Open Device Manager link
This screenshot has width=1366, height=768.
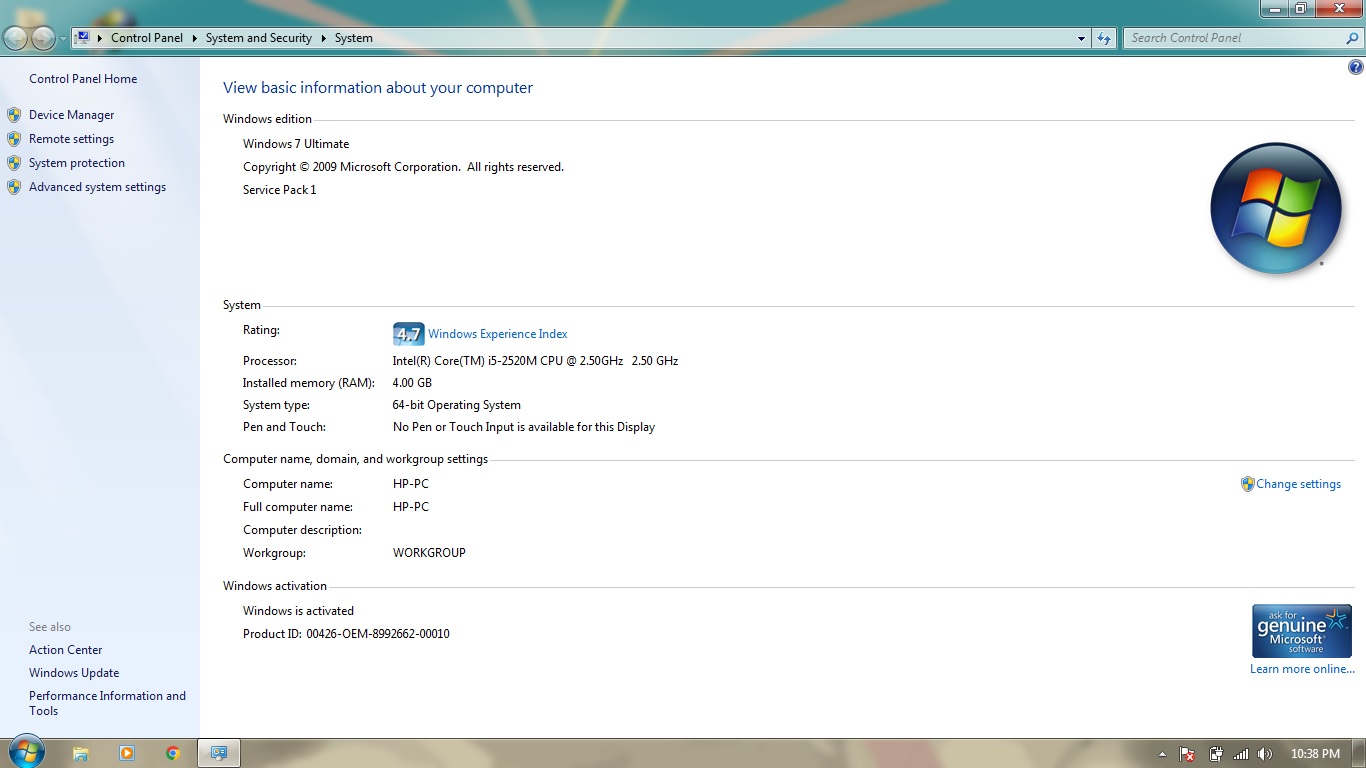(x=71, y=115)
